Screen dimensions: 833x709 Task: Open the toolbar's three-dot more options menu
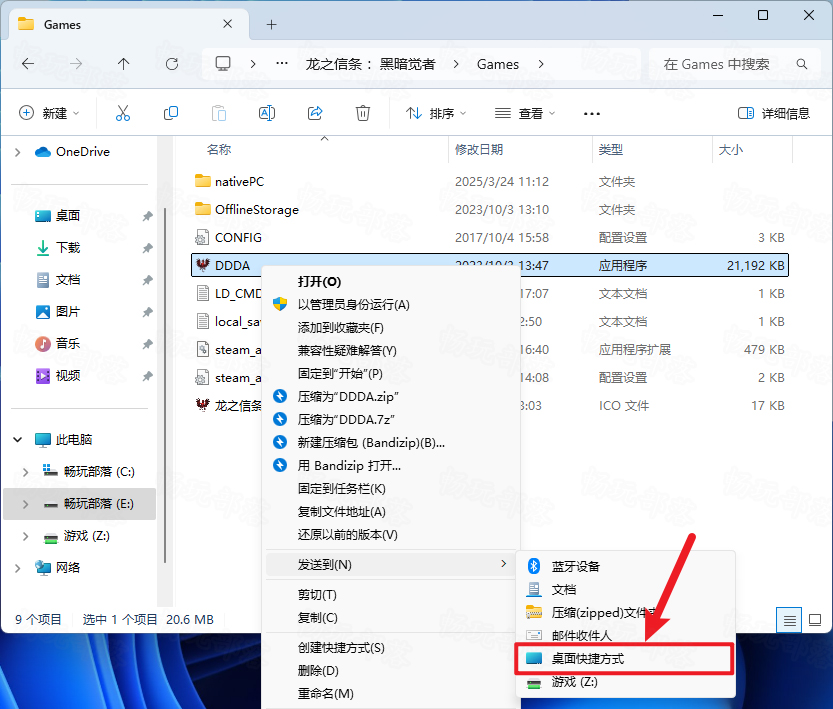[x=592, y=114]
